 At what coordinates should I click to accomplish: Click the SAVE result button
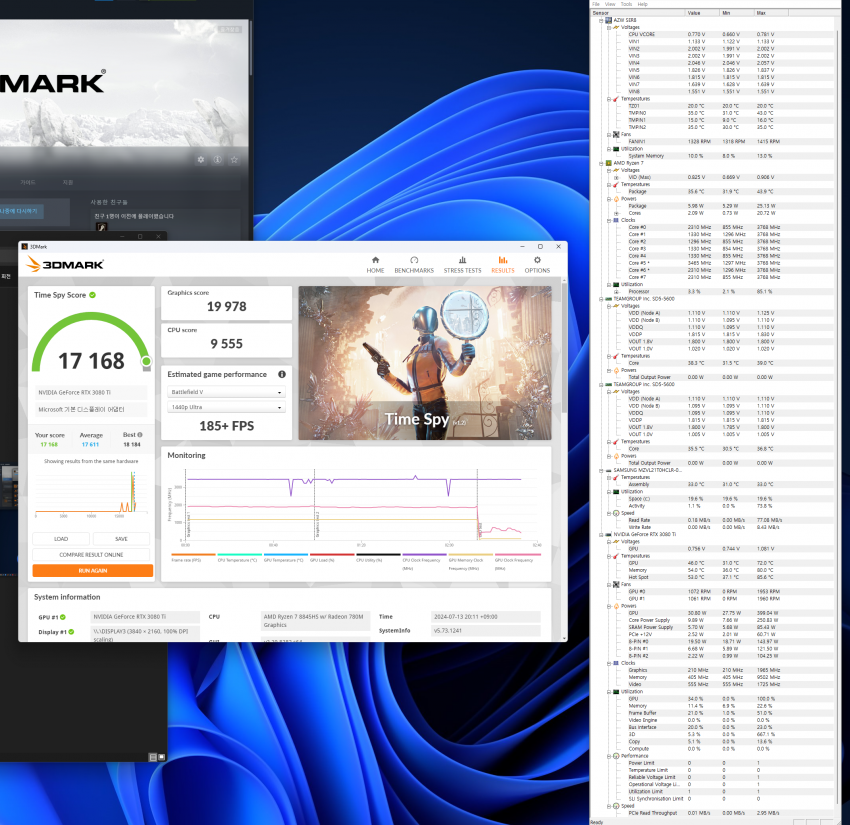[x=121, y=539]
